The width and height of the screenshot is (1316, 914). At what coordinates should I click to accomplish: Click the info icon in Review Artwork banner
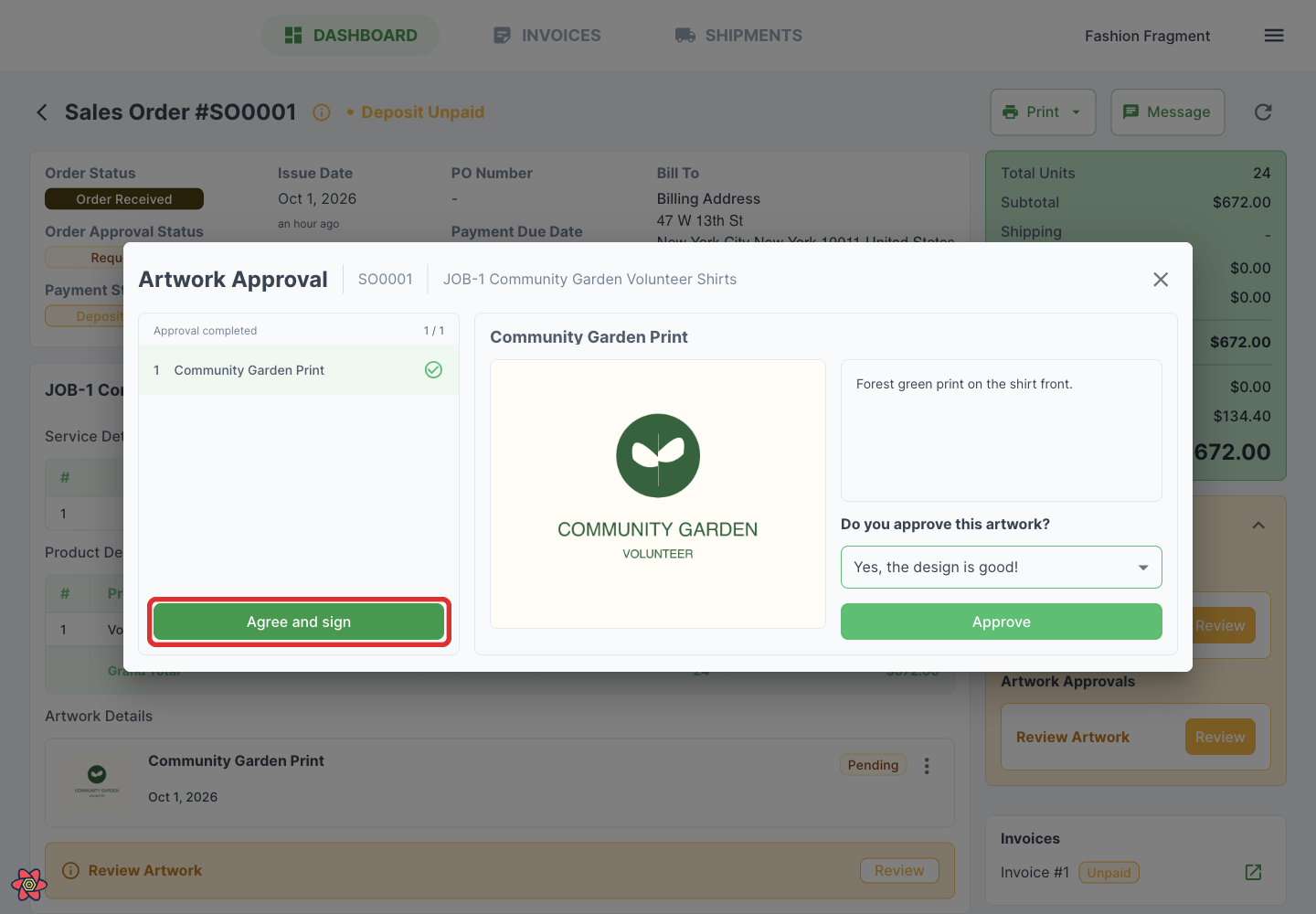click(x=70, y=871)
